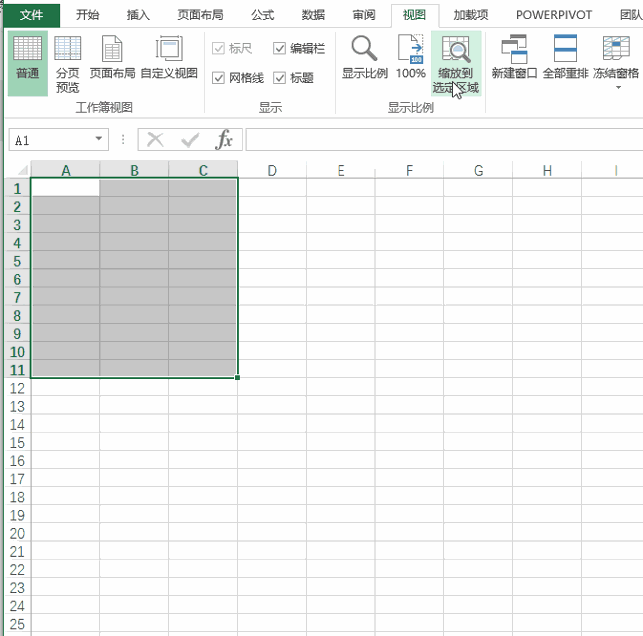The image size is (643, 636).
Task: Open a 新建窗口 new window
Action: pyautogui.click(x=514, y=58)
